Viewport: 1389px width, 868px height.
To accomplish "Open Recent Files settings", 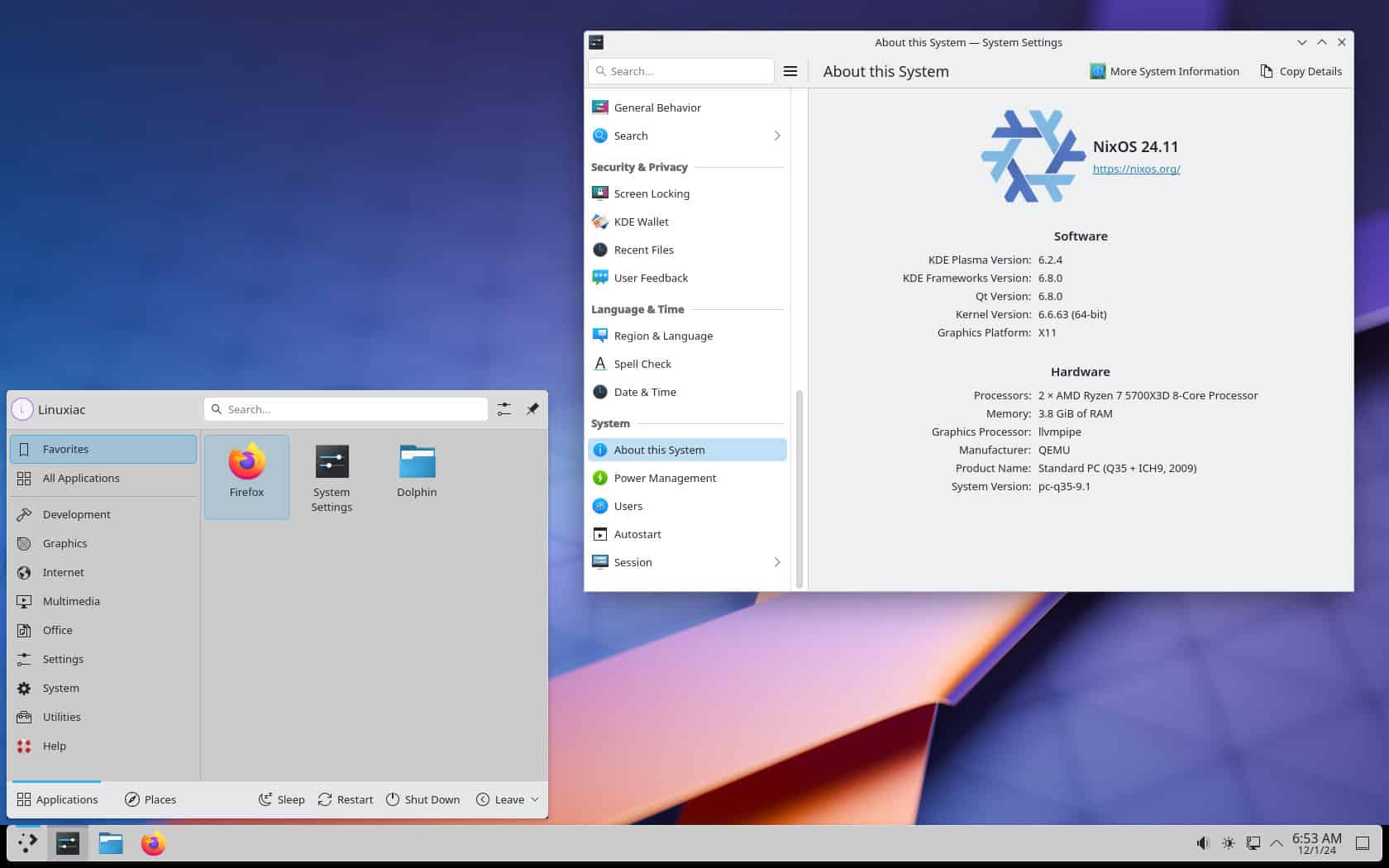I will [642, 250].
